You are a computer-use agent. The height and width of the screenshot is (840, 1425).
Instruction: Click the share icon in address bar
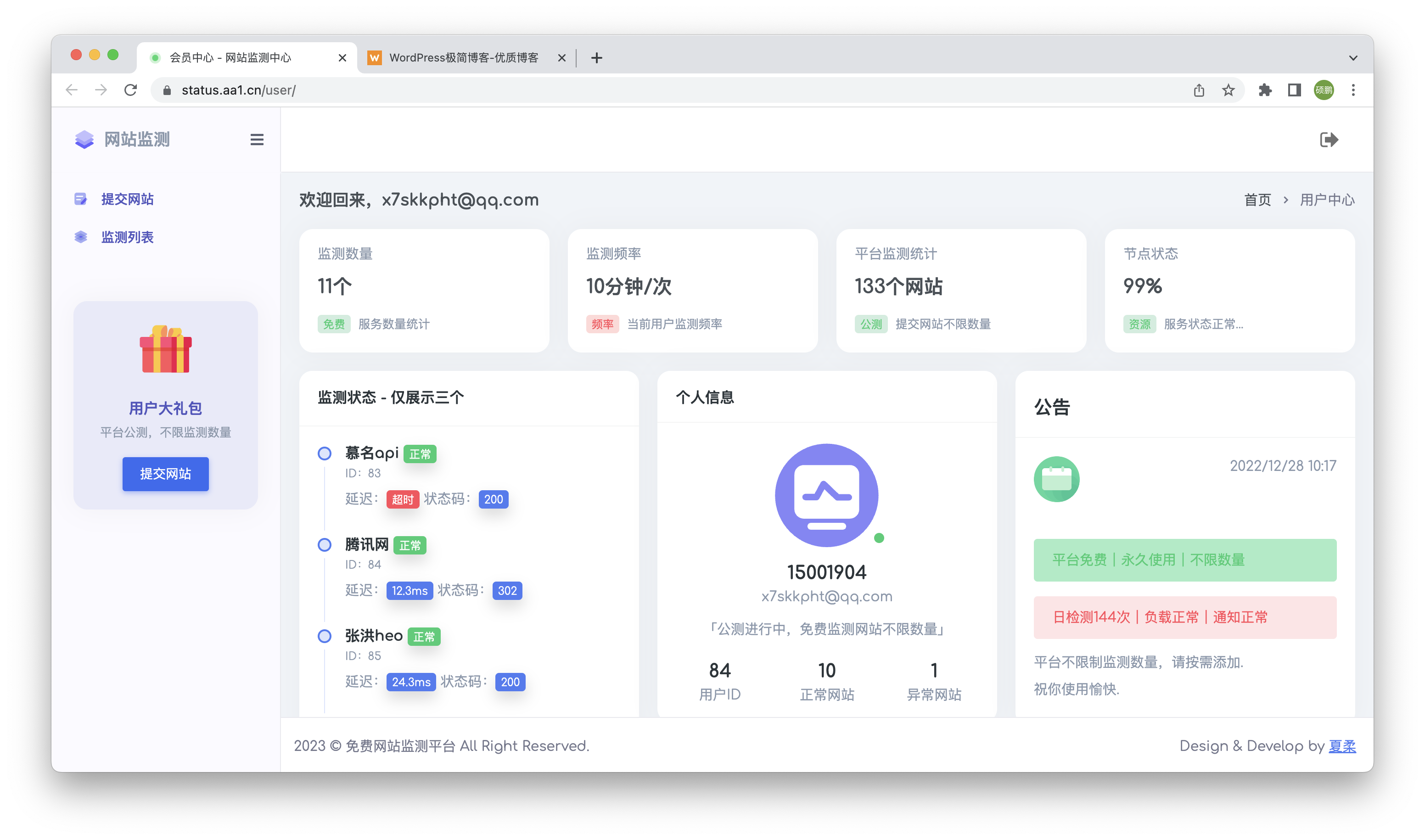coord(1199,90)
